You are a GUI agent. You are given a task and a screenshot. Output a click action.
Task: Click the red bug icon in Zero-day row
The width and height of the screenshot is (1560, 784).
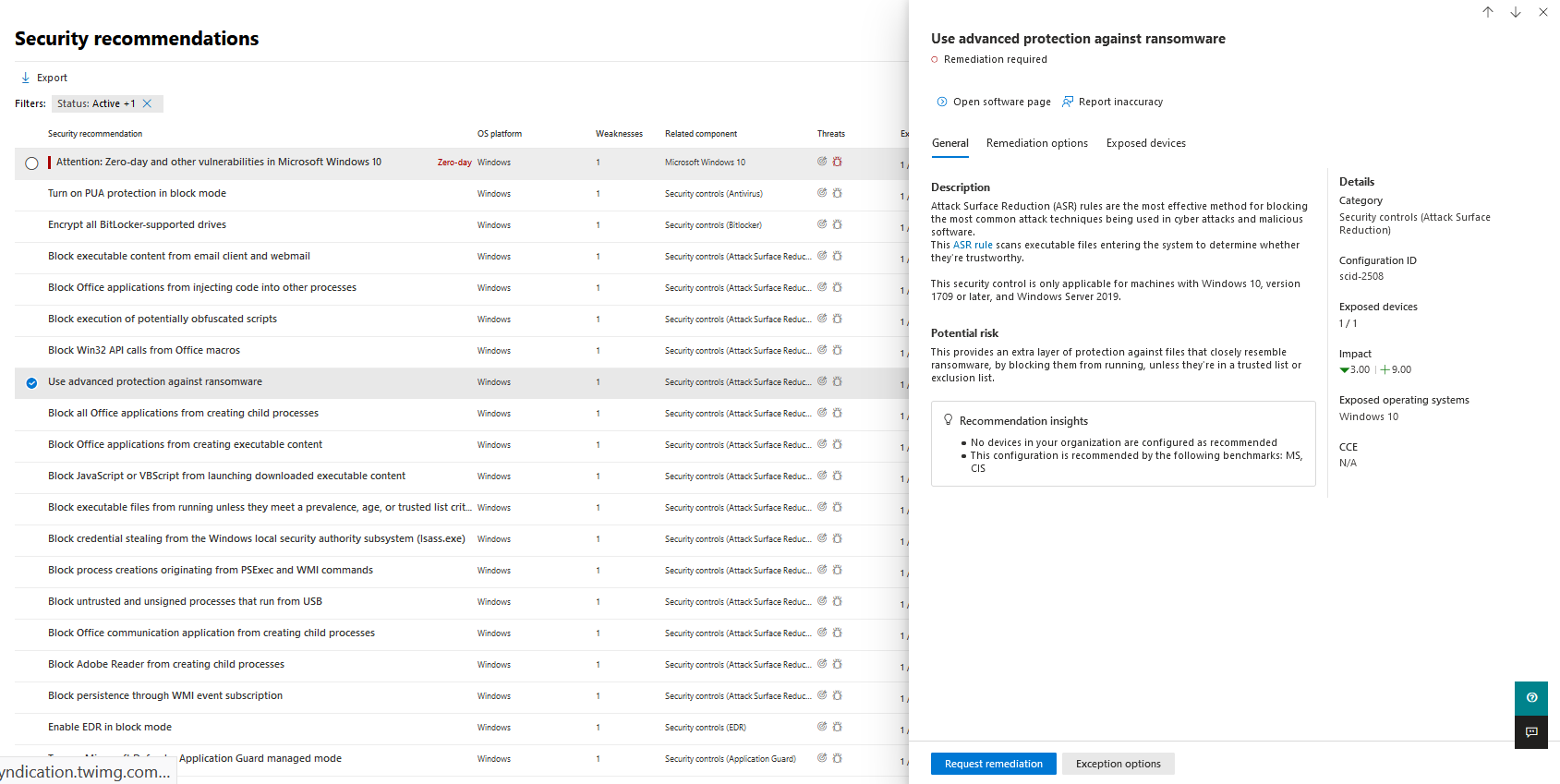point(838,162)
